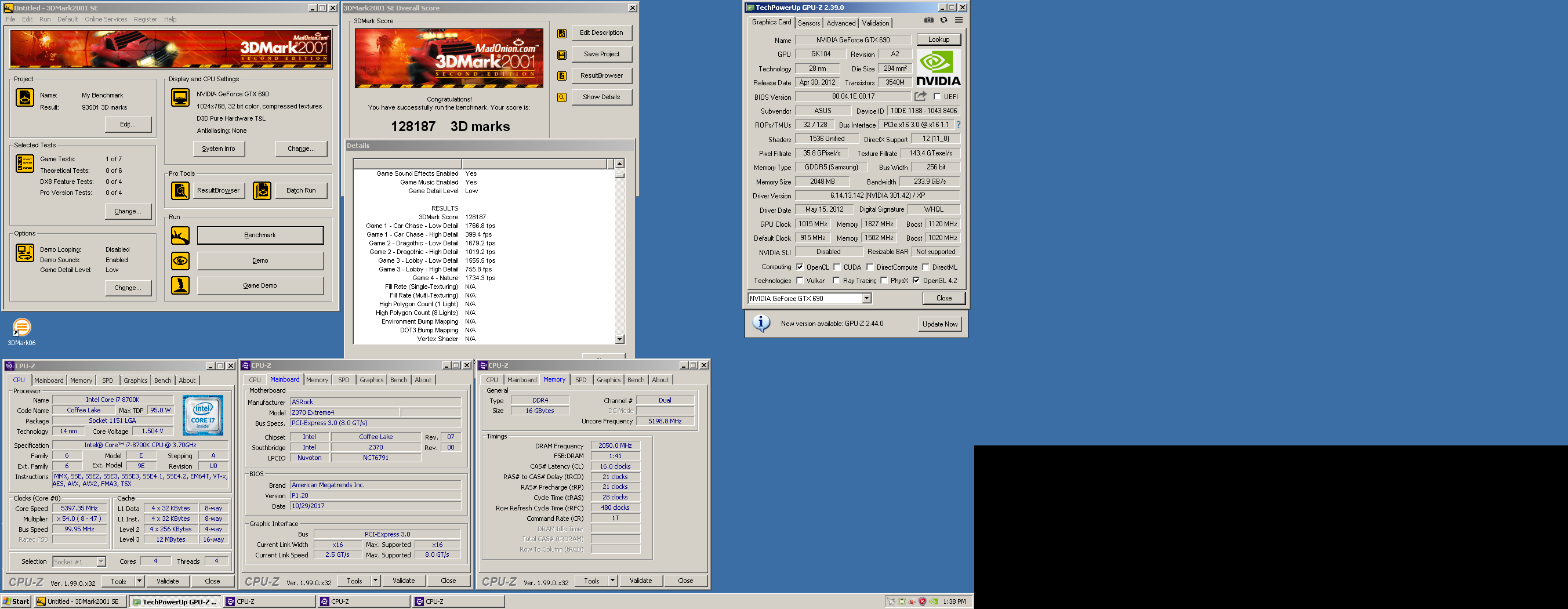Click the Batch Run icon in Pro Tools

(262, 191)
